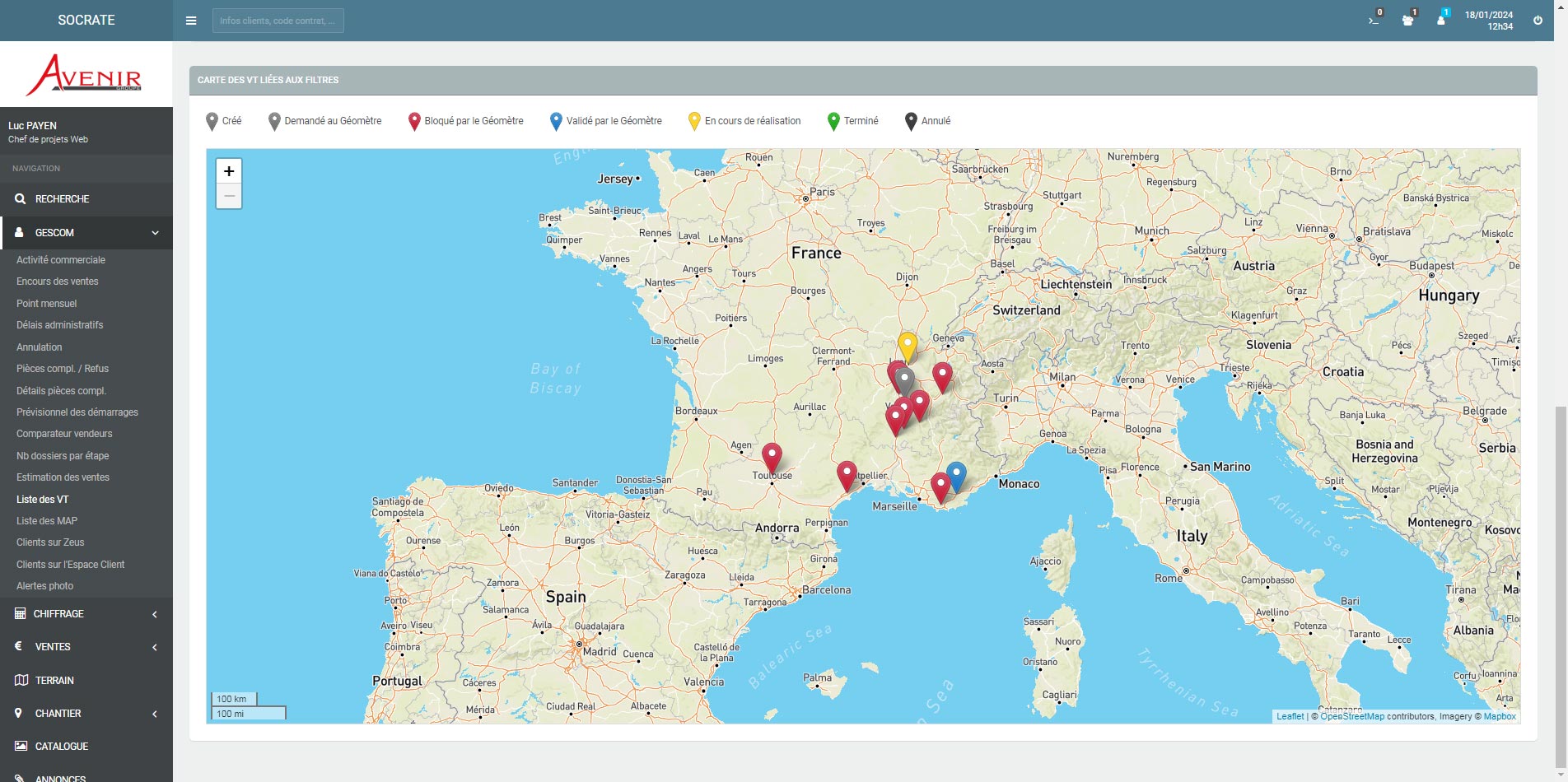1568x782 pixels.
Task: Open Activité commerciale in the sidebar
Action: coord(61,260)
